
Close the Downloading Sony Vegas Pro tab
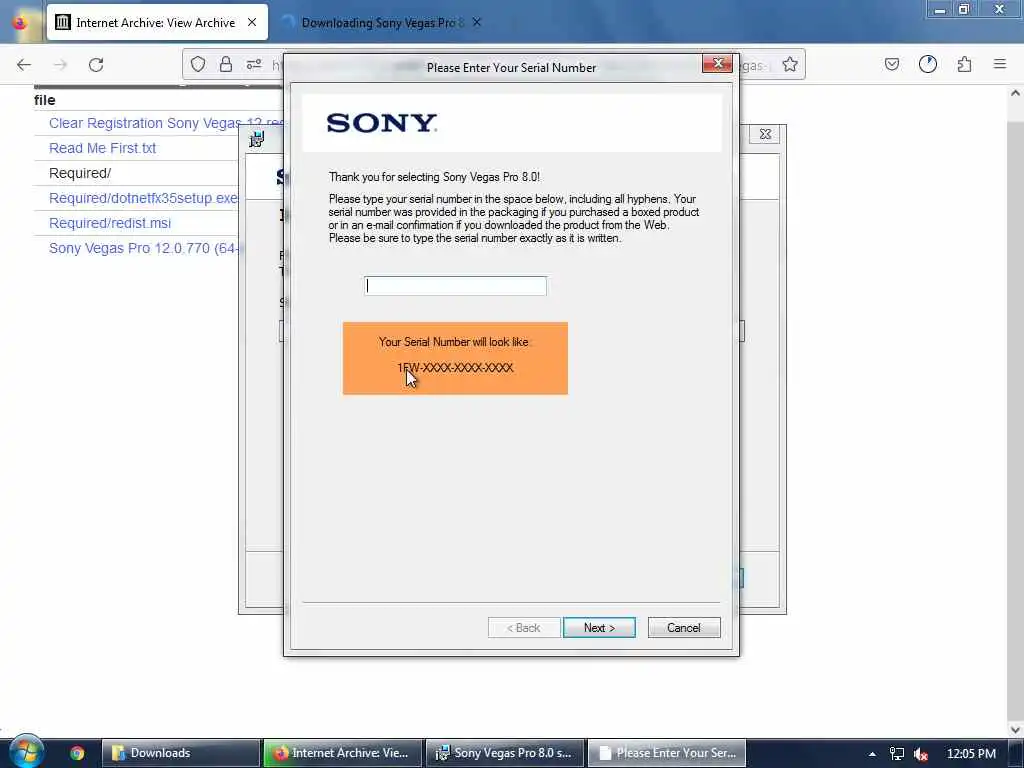(477, 22)
